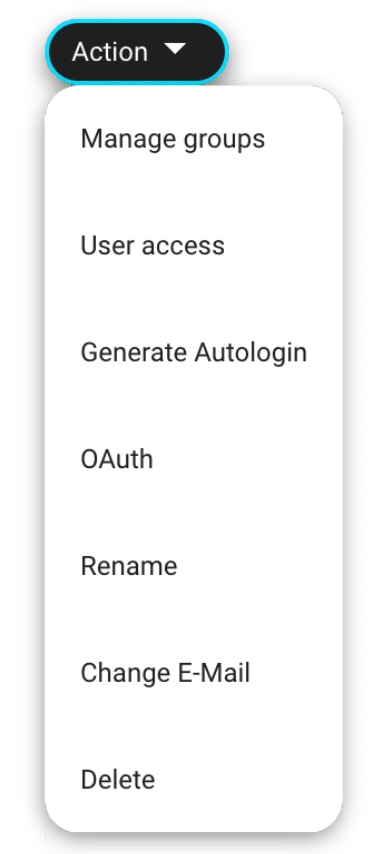Image resolution: width=388 pixels, height=854 pixels.
Task: Click the white triangle arrow icon beside Action
Action: (x=175, y=49)
